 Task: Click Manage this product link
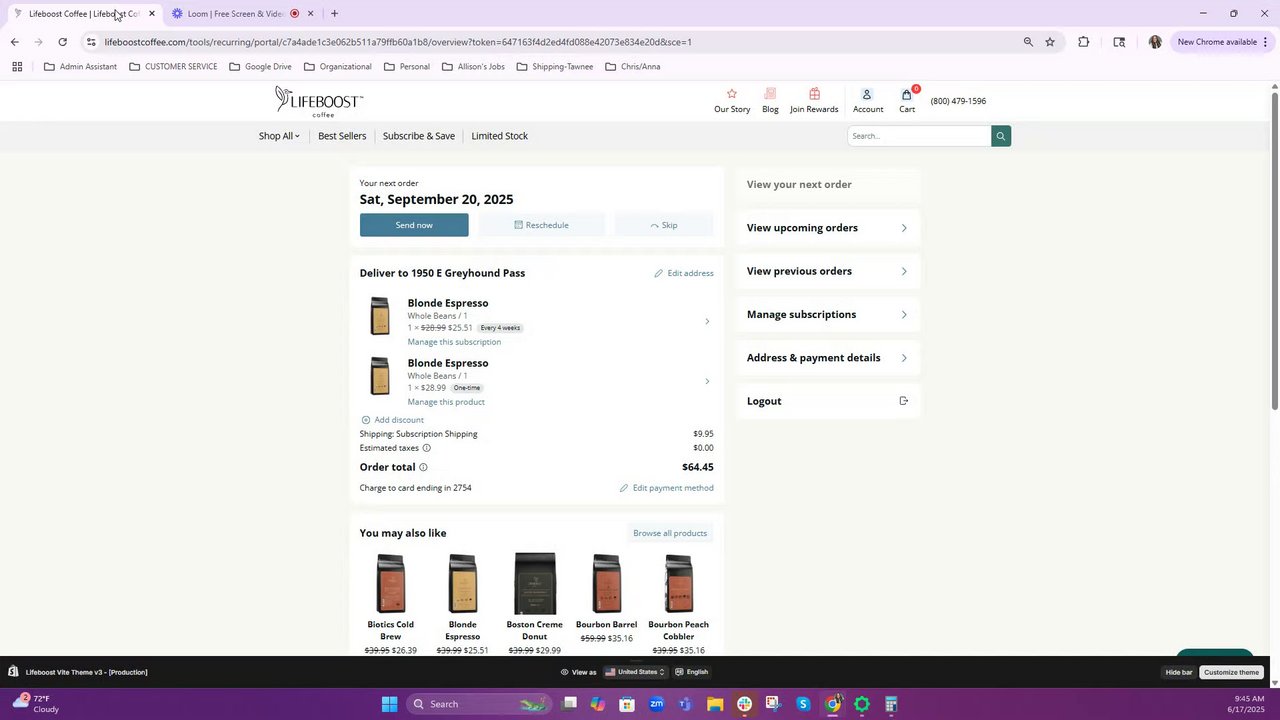[446, 402]
